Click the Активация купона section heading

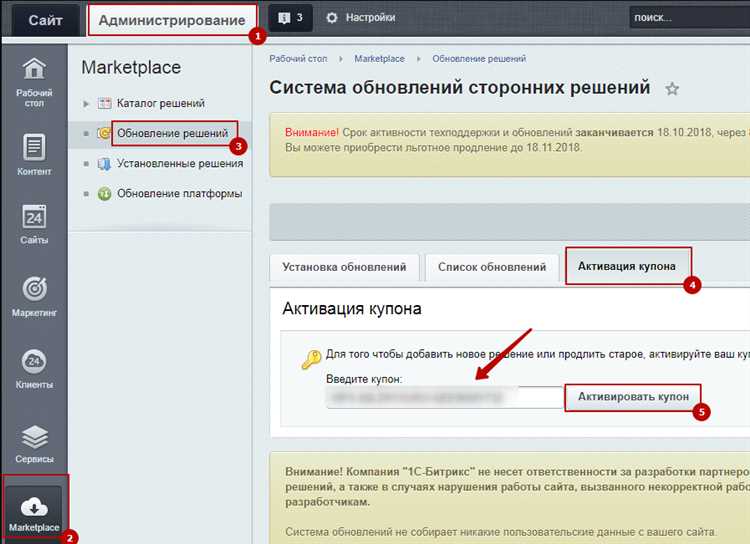coord(352,309)
